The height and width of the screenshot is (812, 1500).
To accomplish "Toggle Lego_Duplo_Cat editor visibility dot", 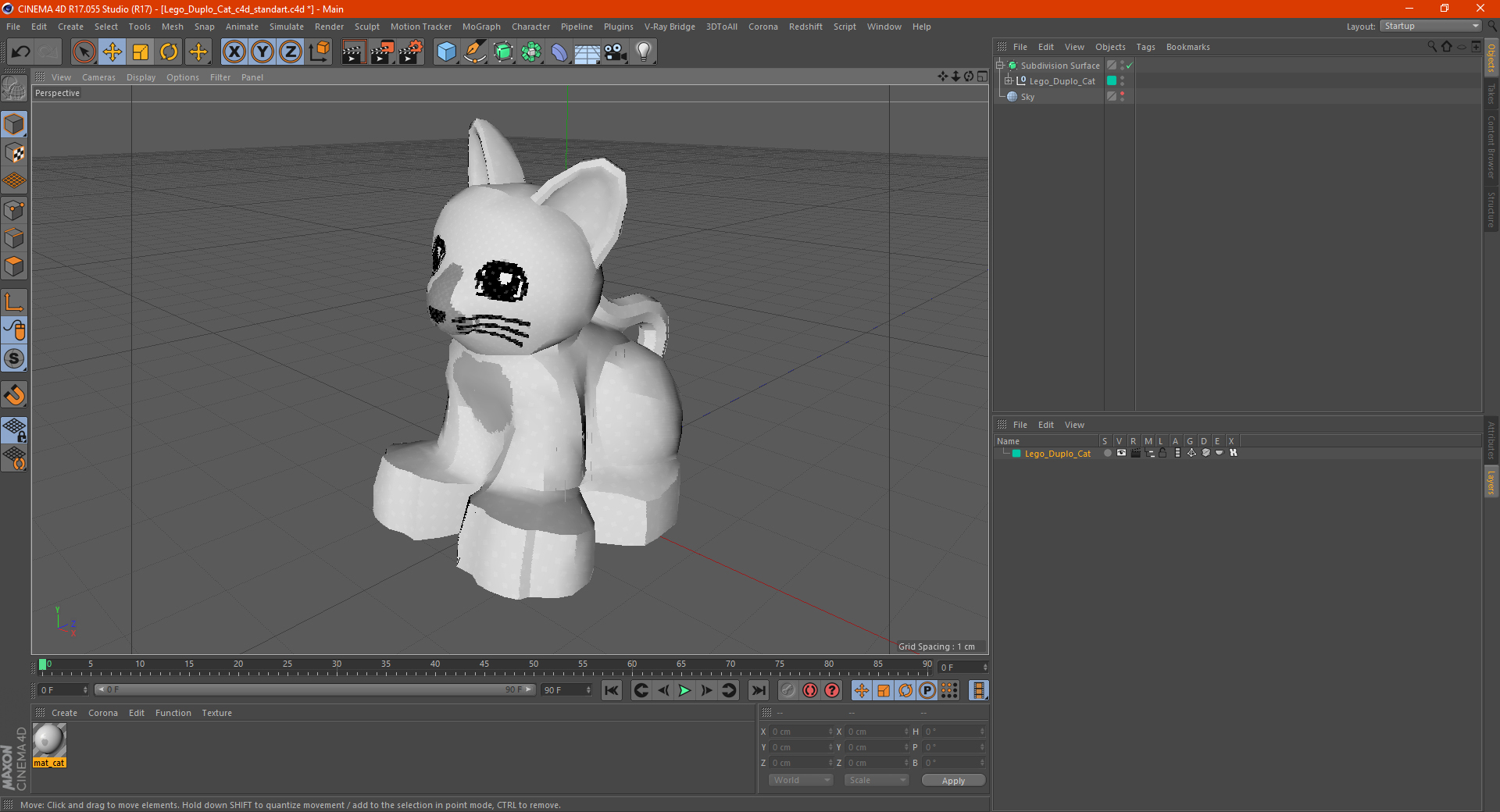I will (1123, 78).
